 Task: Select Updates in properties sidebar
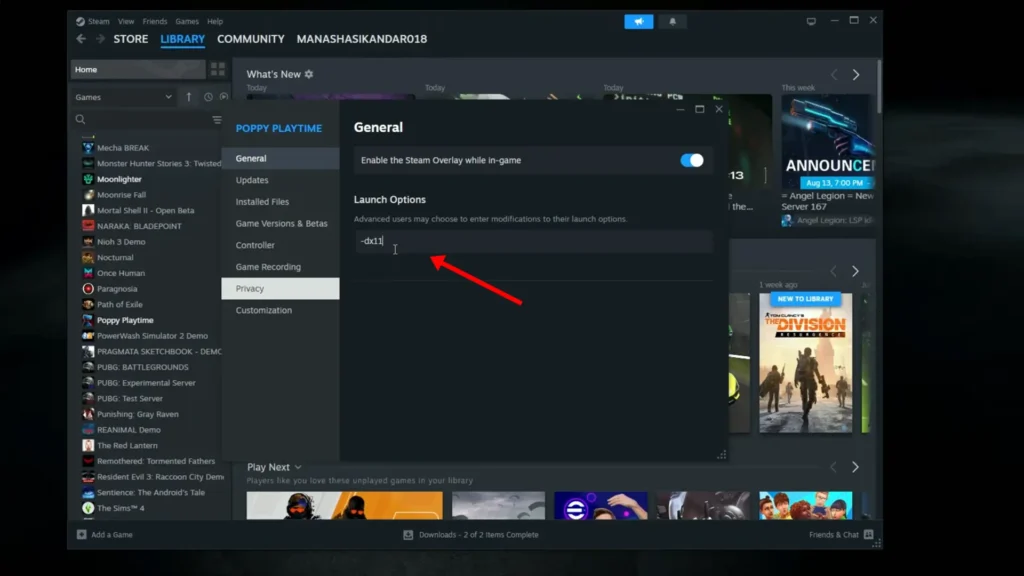coord(280,180)
